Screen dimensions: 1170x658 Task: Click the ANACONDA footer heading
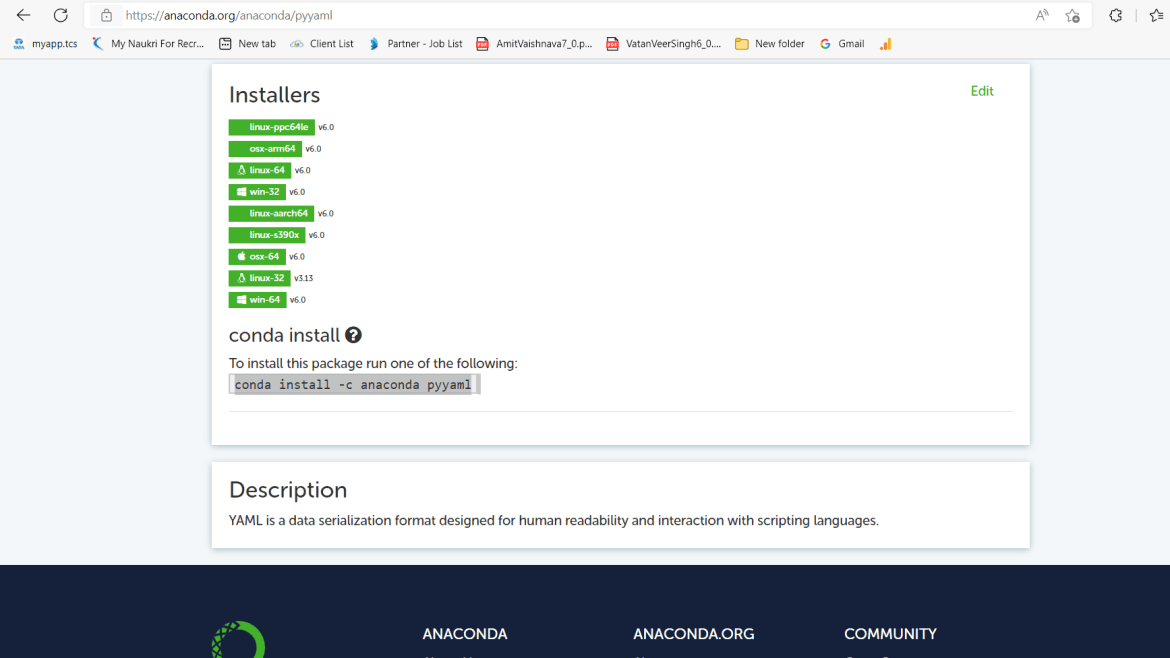point(465,634)
